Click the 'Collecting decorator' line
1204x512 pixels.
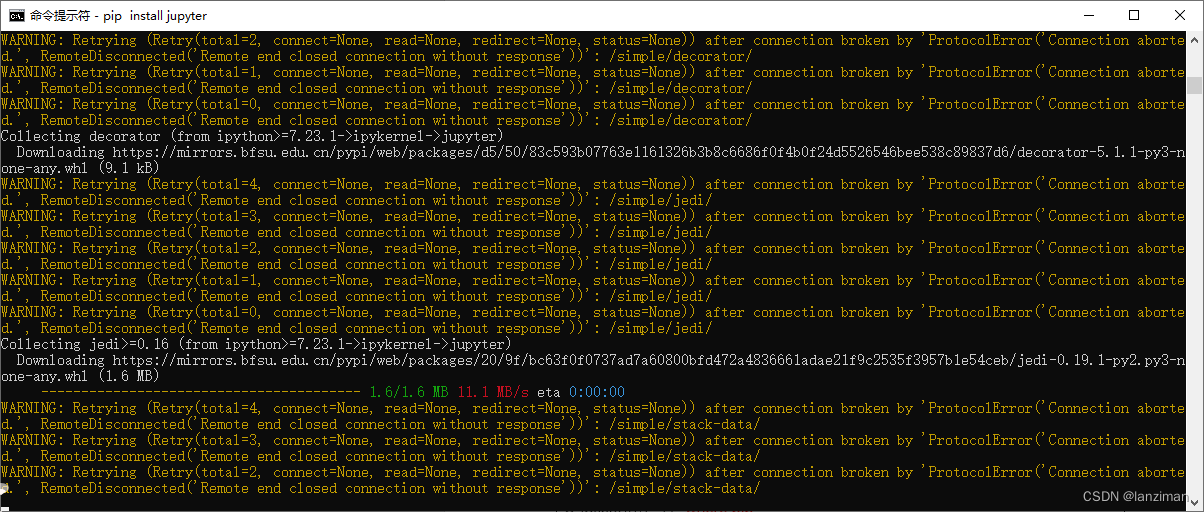coord(252,136)
